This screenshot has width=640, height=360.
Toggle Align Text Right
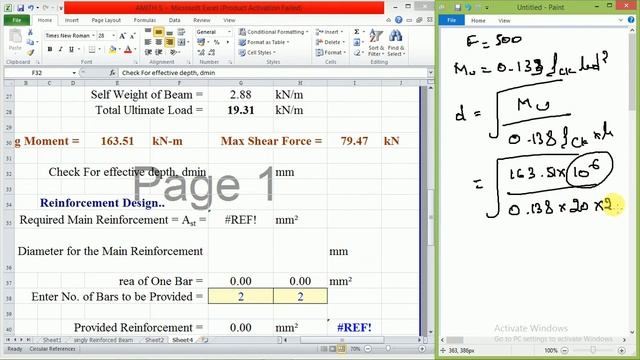(169, 42)
